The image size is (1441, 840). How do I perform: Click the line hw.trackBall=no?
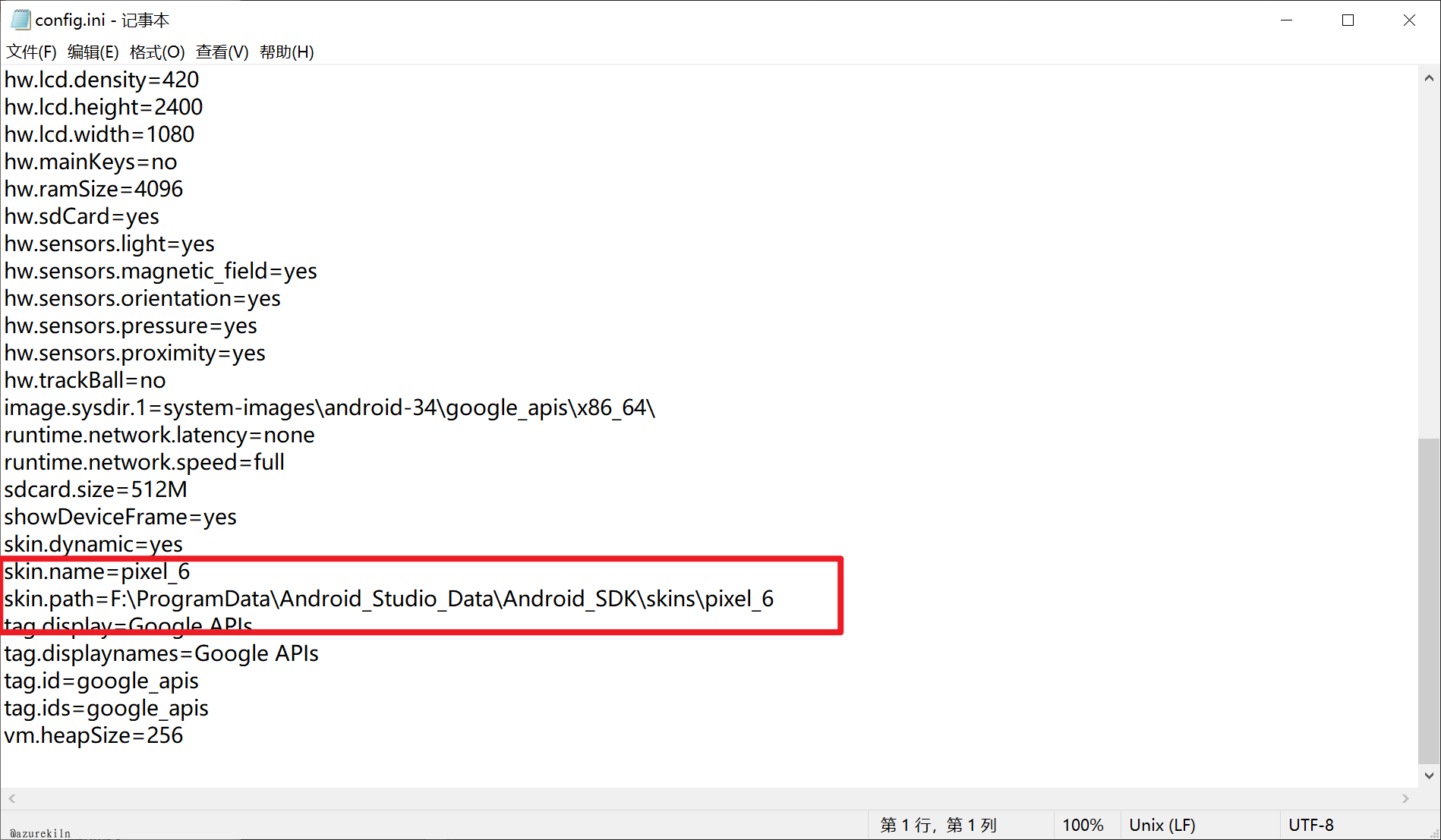[85, 380]
